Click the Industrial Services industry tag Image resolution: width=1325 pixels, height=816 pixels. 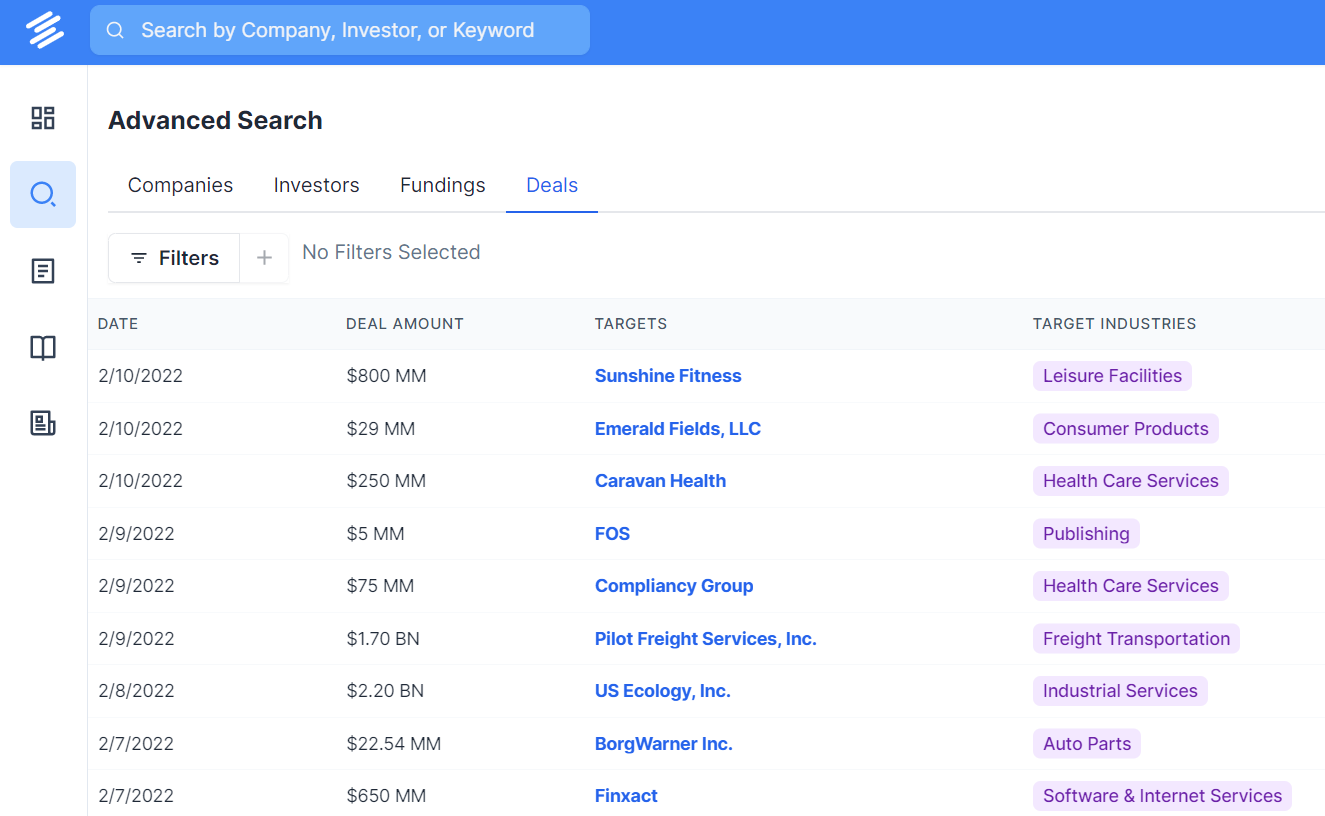(x=1120, y=691)
